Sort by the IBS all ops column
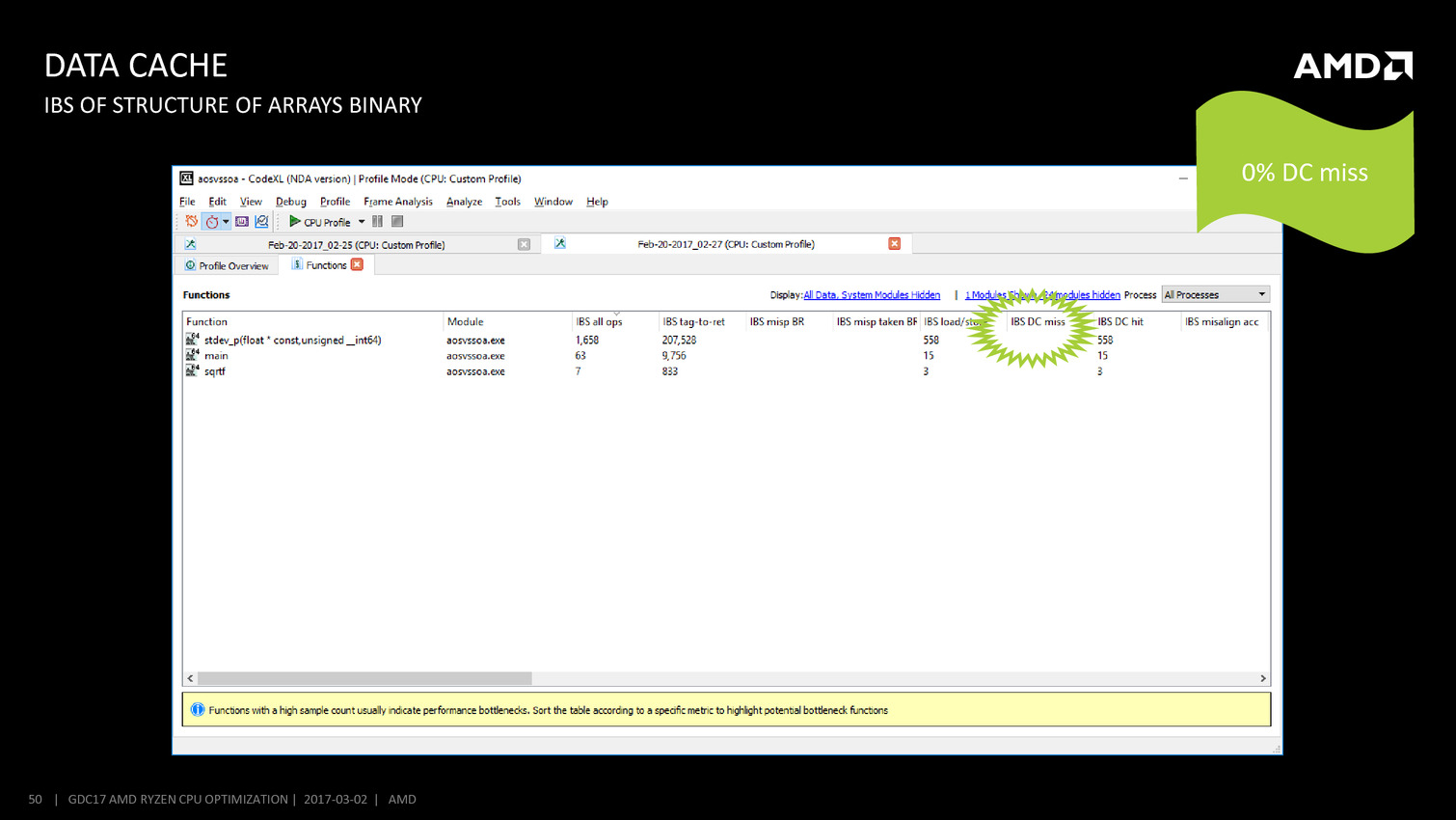 [x=600, y=322]
